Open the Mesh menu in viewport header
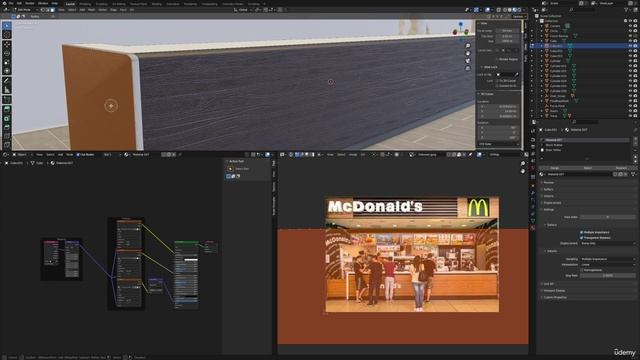 91,10
